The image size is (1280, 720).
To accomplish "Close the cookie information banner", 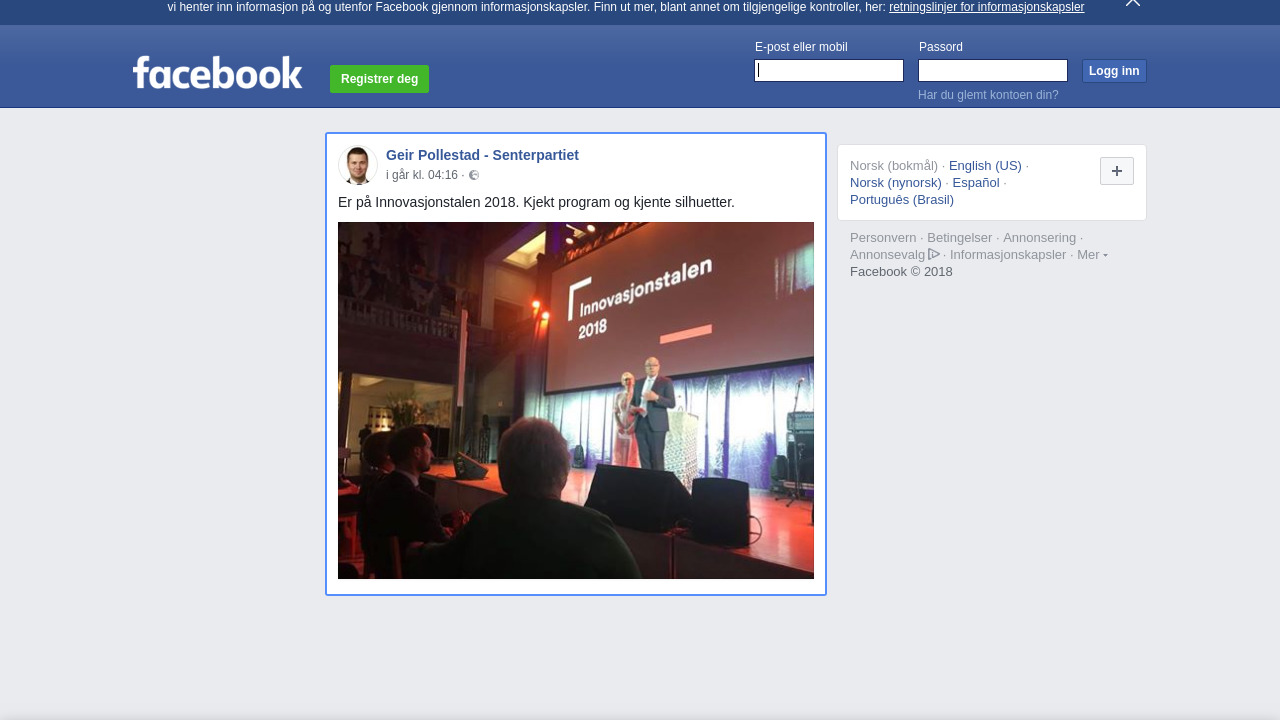I will point(1132,3).
